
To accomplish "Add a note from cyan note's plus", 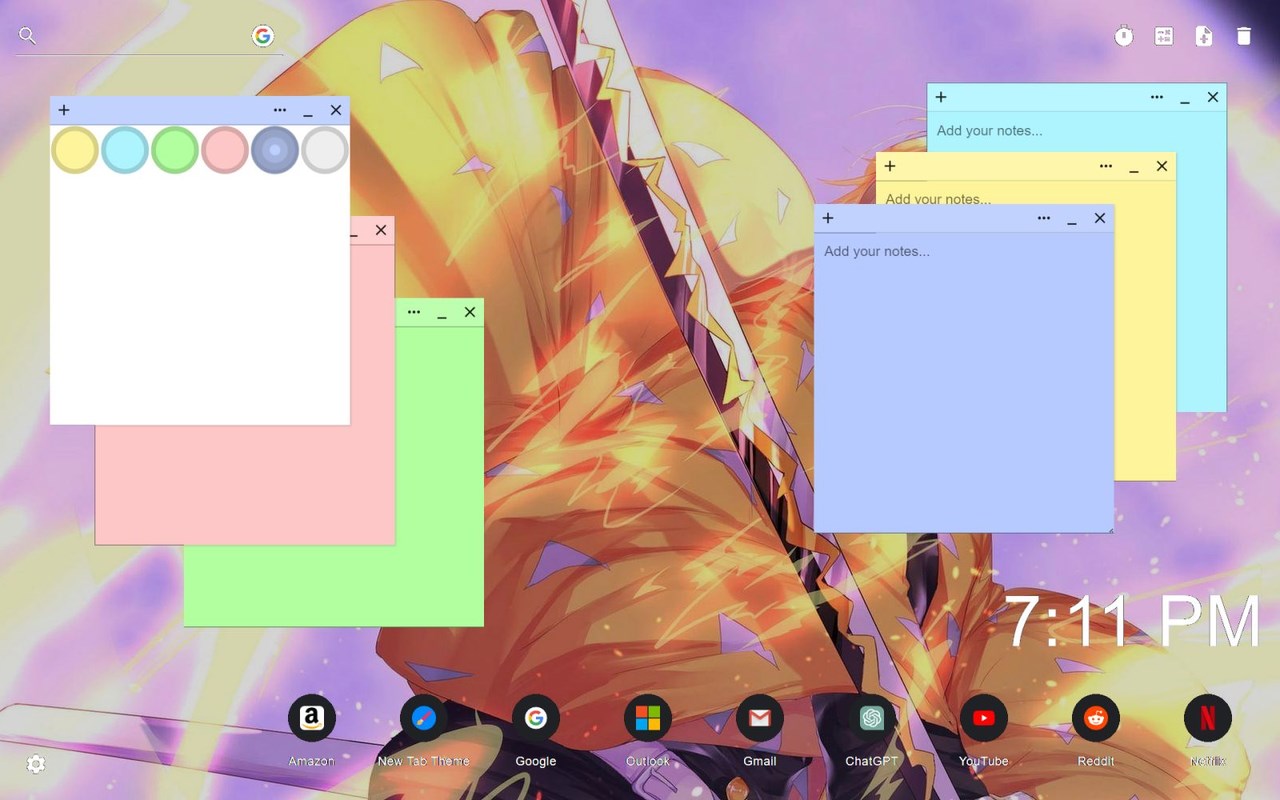I will click(x=941, y=97).
